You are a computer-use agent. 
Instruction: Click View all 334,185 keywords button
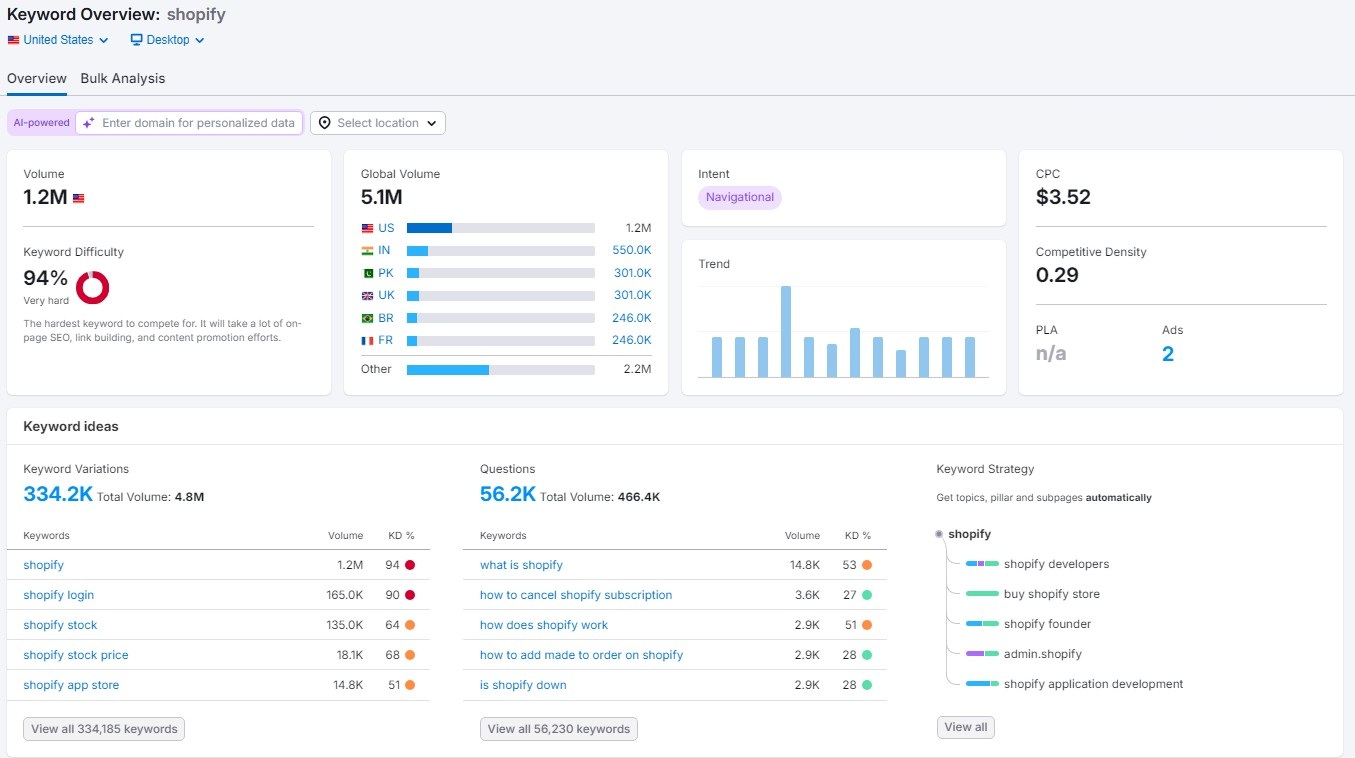pos(104,729)
